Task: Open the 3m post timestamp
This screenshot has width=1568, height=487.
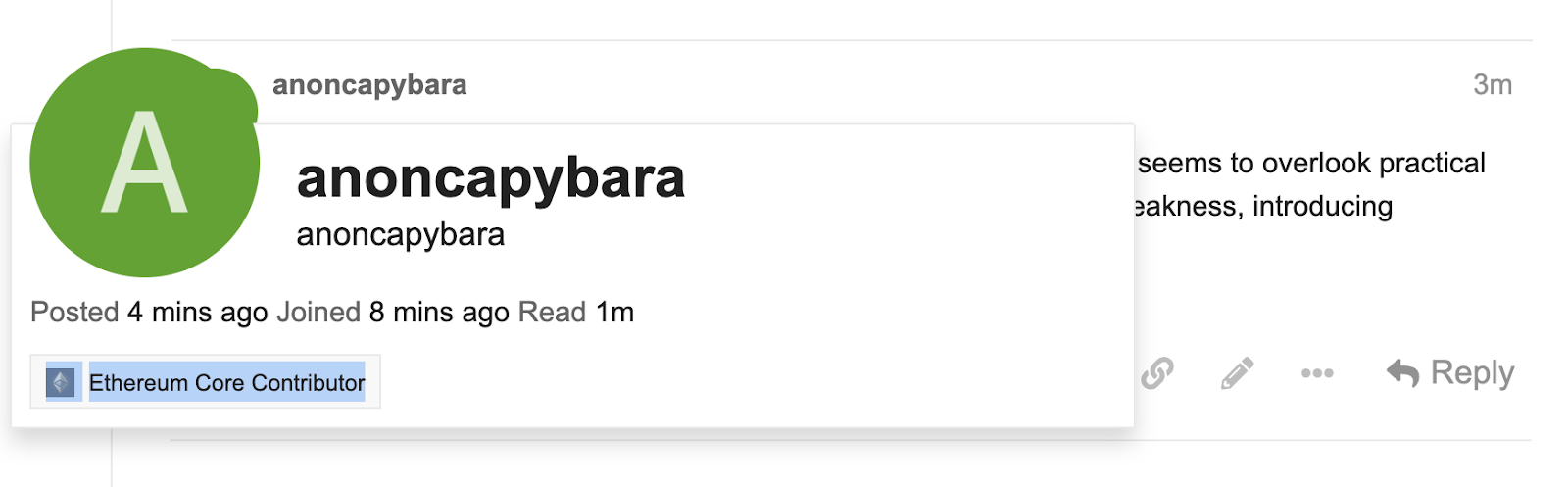Action: [1493, 85]
